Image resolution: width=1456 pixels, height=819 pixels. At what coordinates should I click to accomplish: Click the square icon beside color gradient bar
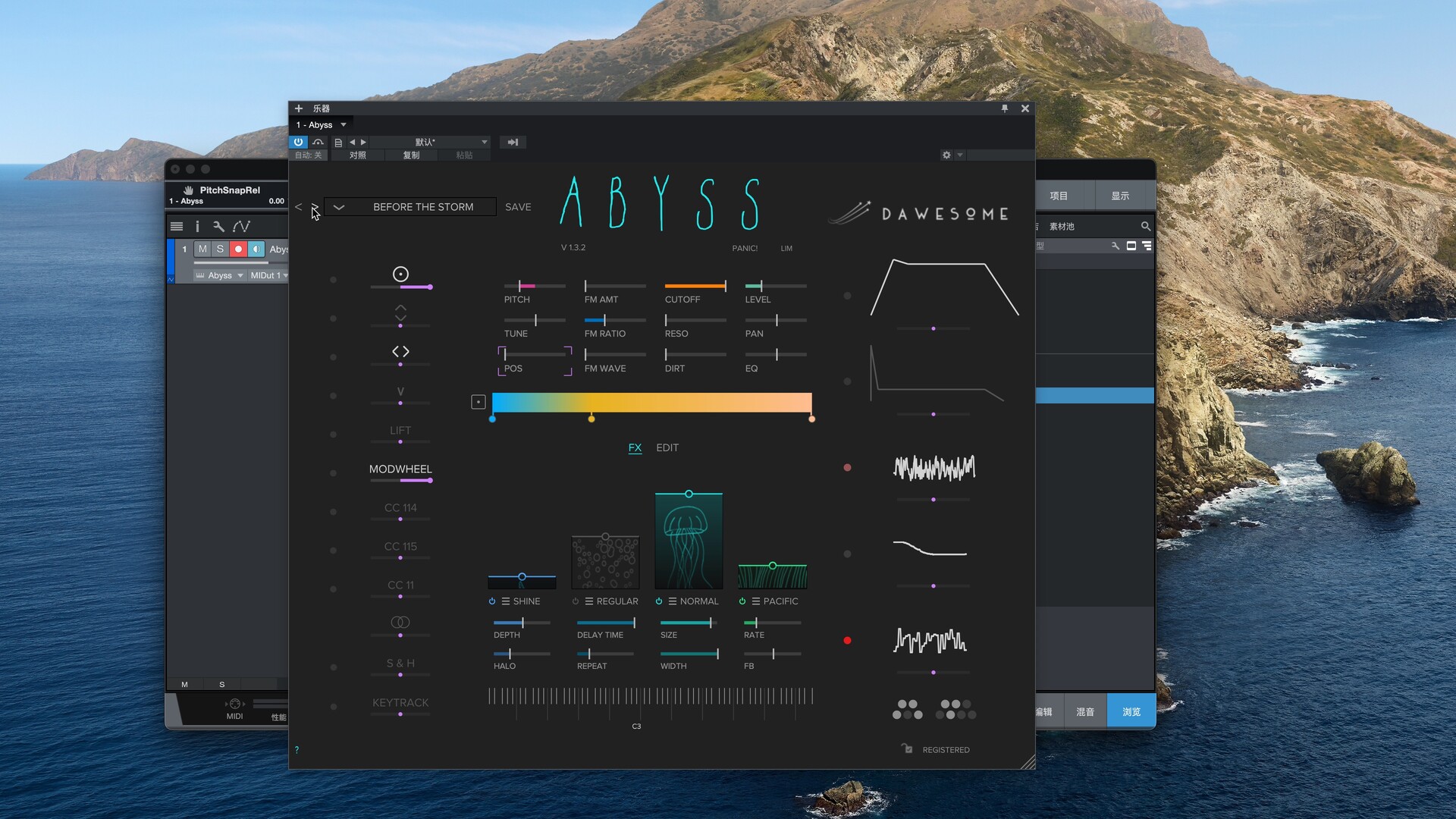479,402
